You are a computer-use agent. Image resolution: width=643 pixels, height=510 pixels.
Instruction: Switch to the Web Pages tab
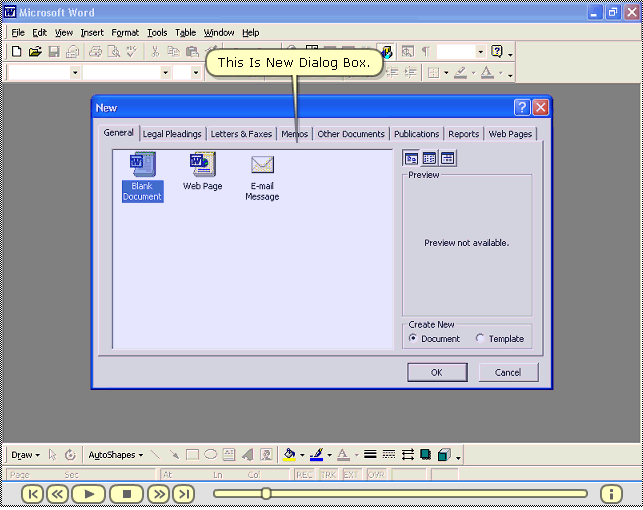pyautogui.click(x=510, y=134)
